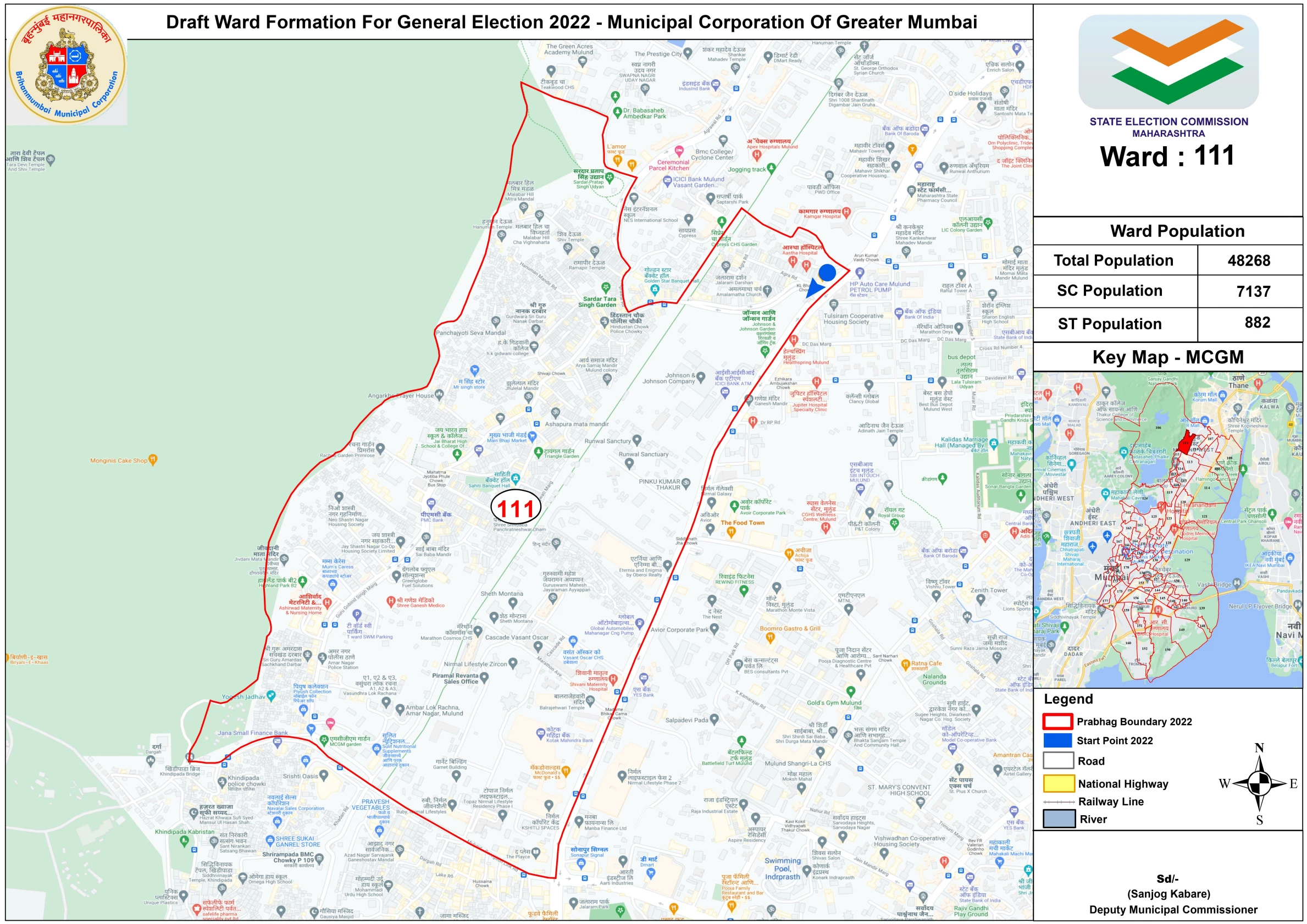Click the red Prabhag Boundary legend swatch

1057,721
